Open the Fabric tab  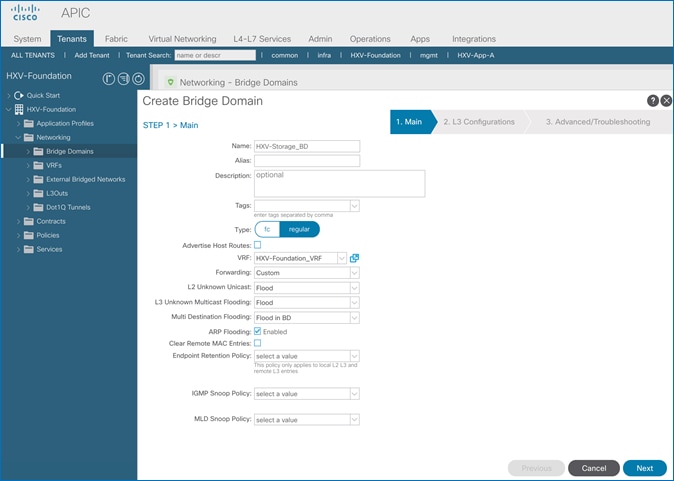coord(116,39)
